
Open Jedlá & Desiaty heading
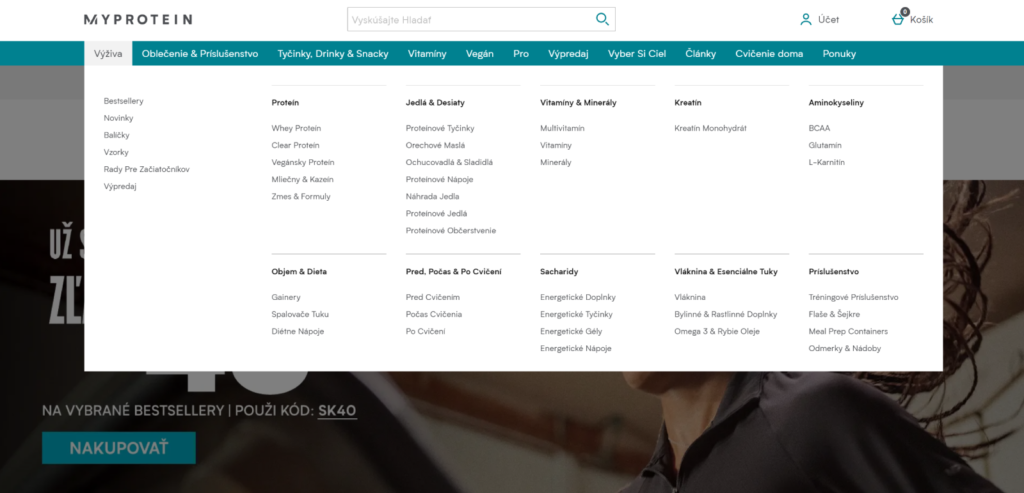point(435,103)
